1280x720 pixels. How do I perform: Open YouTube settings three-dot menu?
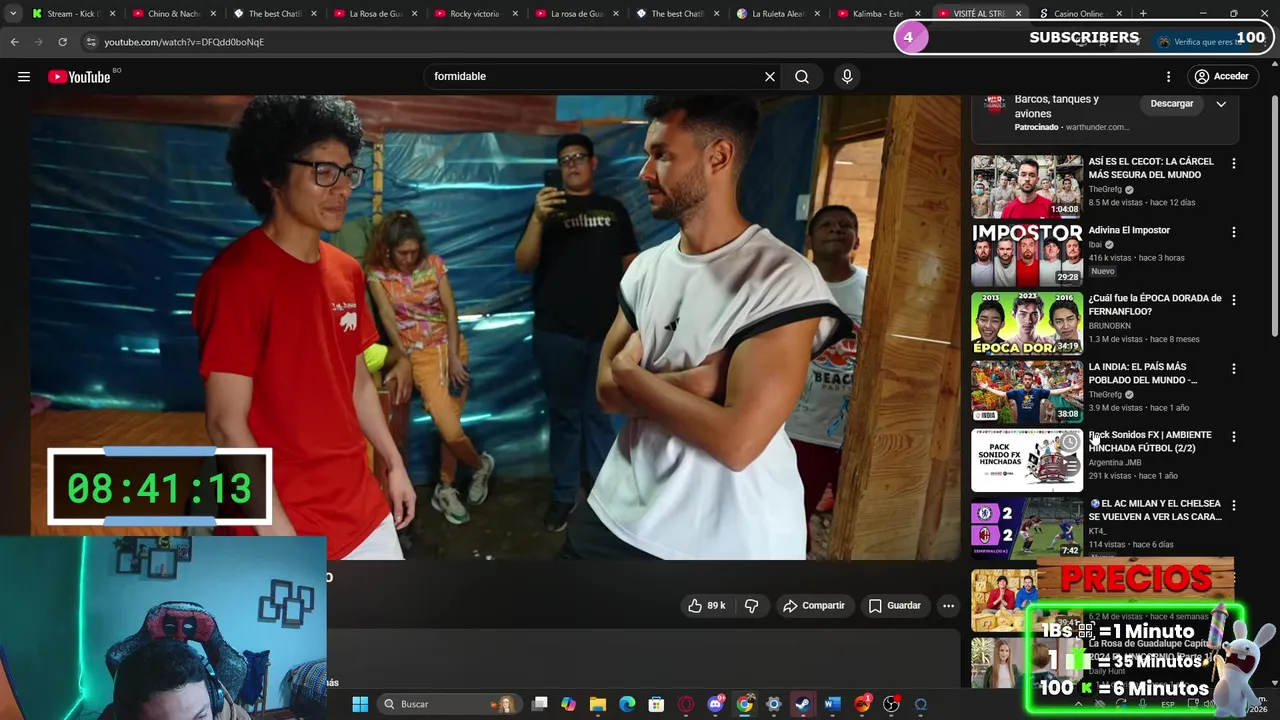click(x=1168, y=76)
